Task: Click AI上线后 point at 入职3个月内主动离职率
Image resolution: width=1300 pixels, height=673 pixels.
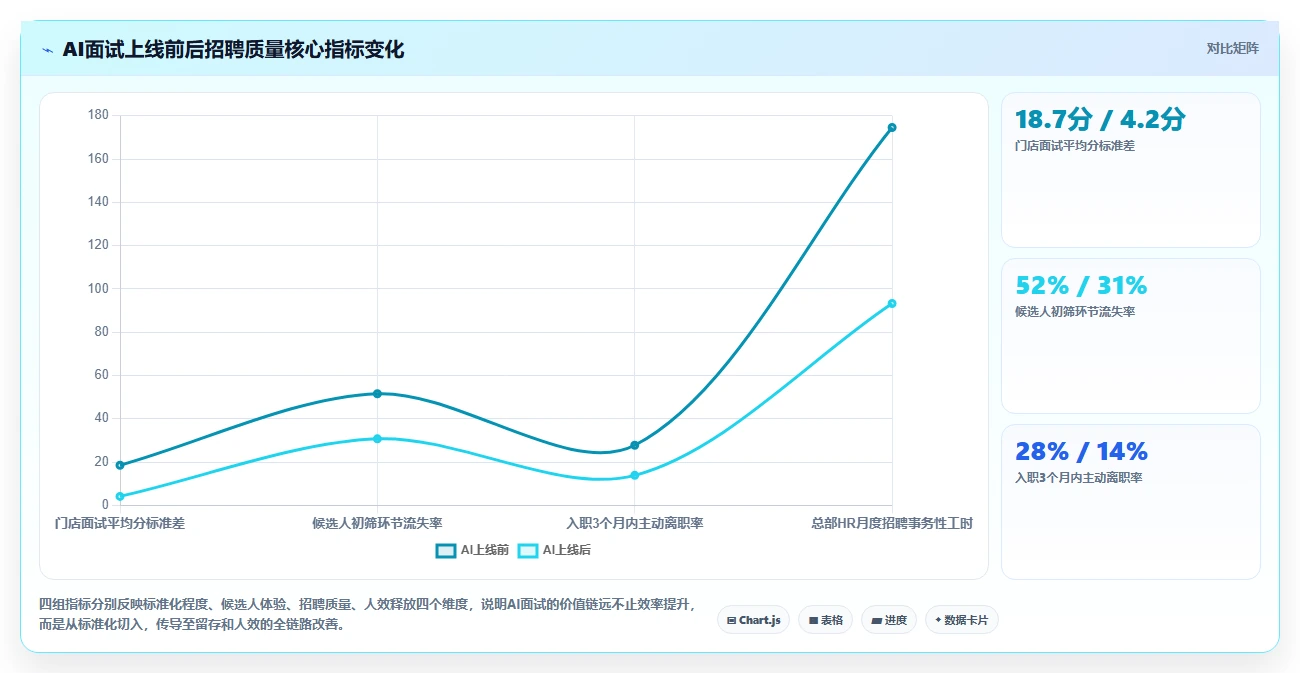Action: (x=635, y=475)
